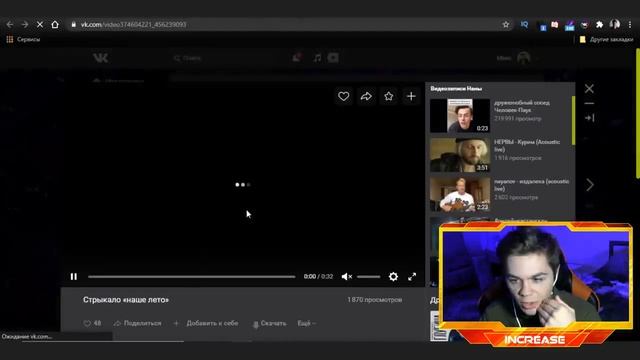This screenshot has height=360, width=640.
Task: Close the video player overlay
Action: tap(589, 89)
